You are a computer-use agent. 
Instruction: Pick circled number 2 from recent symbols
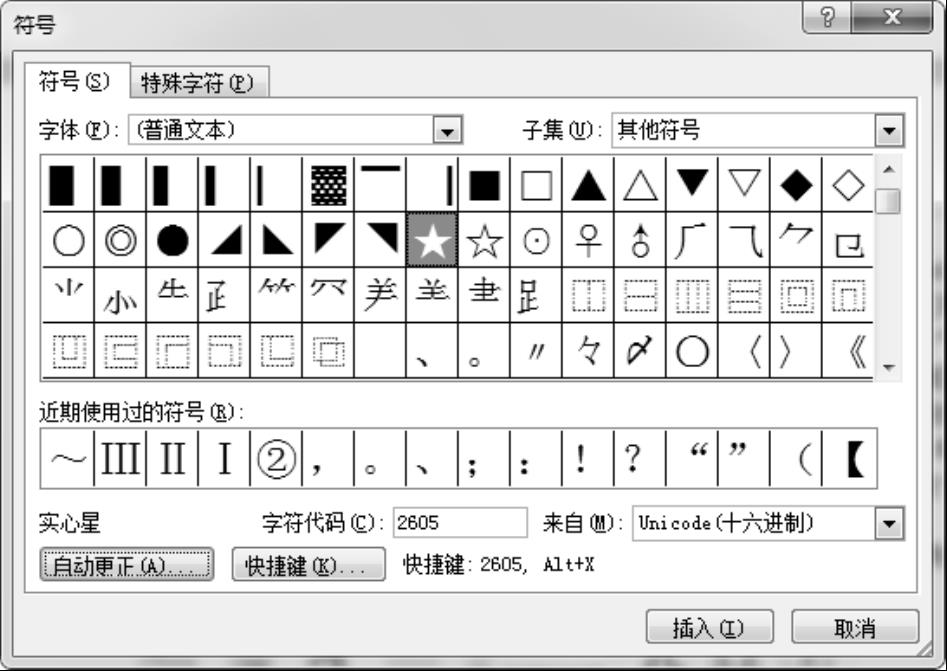tap(275, 460)
